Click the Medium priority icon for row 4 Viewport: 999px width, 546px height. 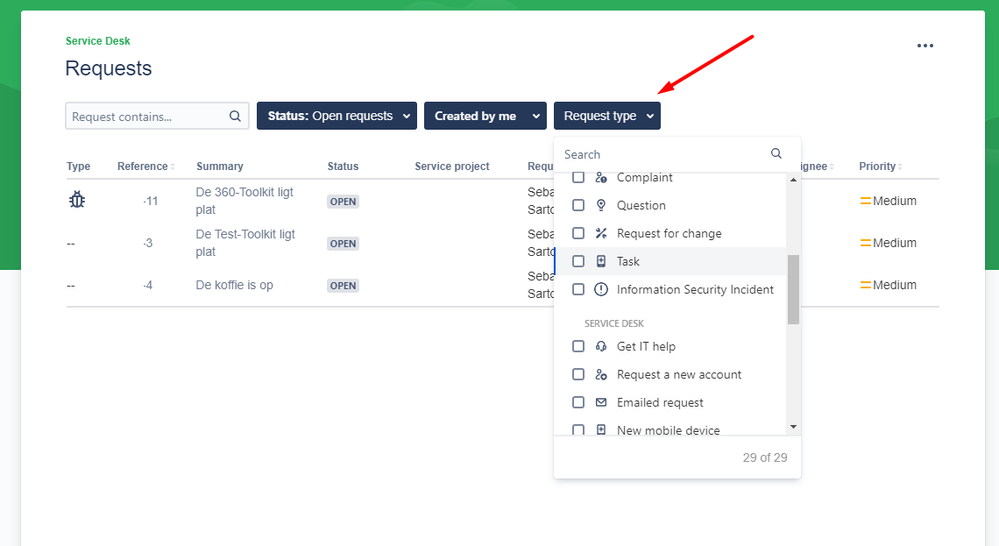865,285
